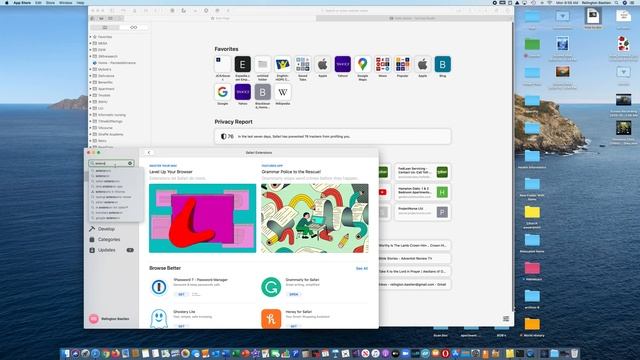Screen dimensions: 640x360
Task: Click inside the App Store search field
Action: tap(110, 163)
